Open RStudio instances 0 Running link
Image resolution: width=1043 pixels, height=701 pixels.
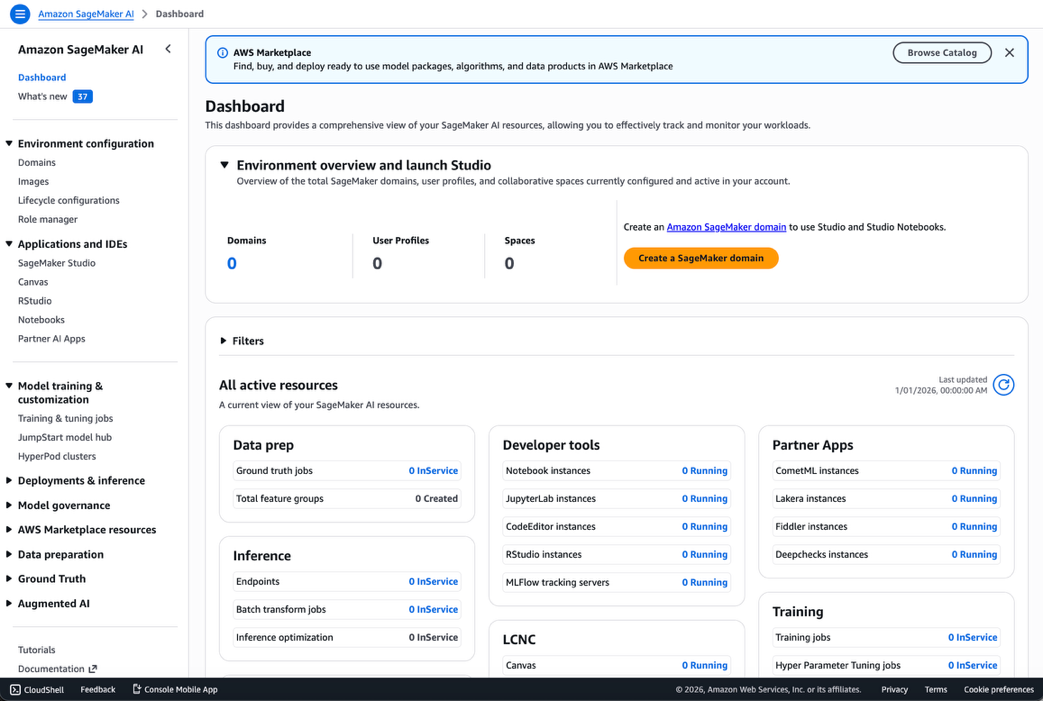(x=704, y=554)
